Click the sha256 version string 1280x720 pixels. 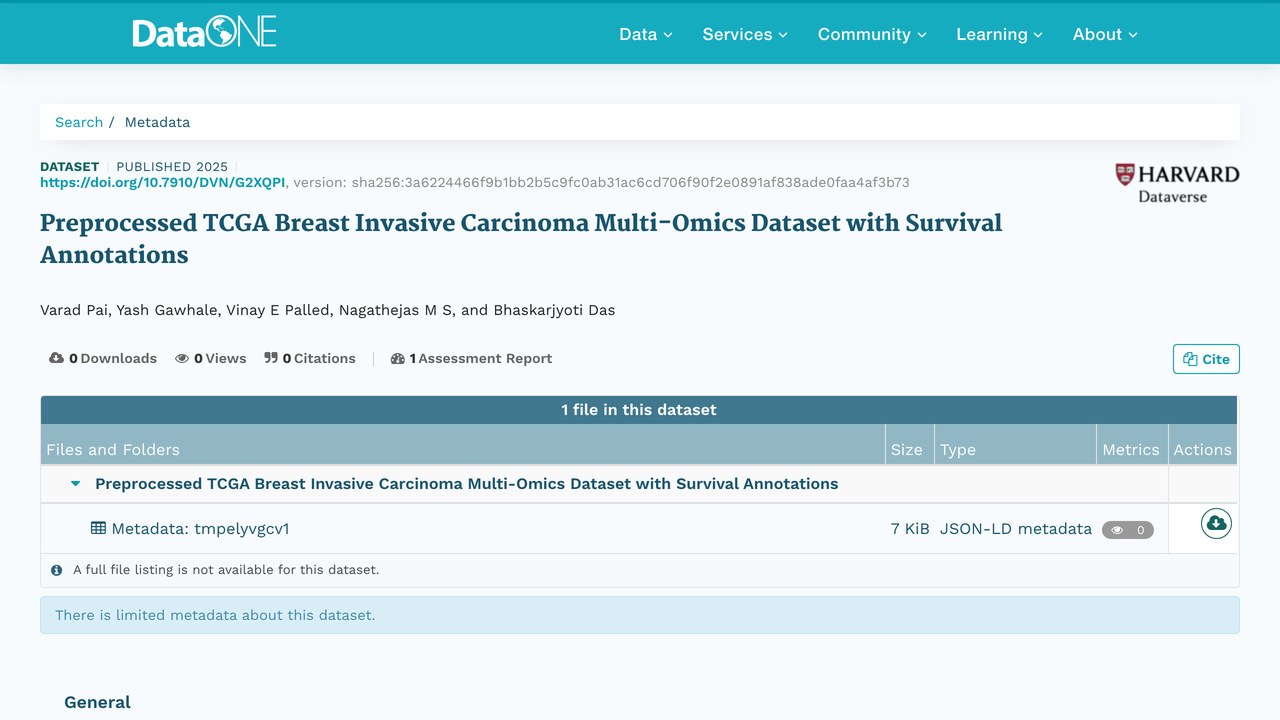[x=630, y=182]
